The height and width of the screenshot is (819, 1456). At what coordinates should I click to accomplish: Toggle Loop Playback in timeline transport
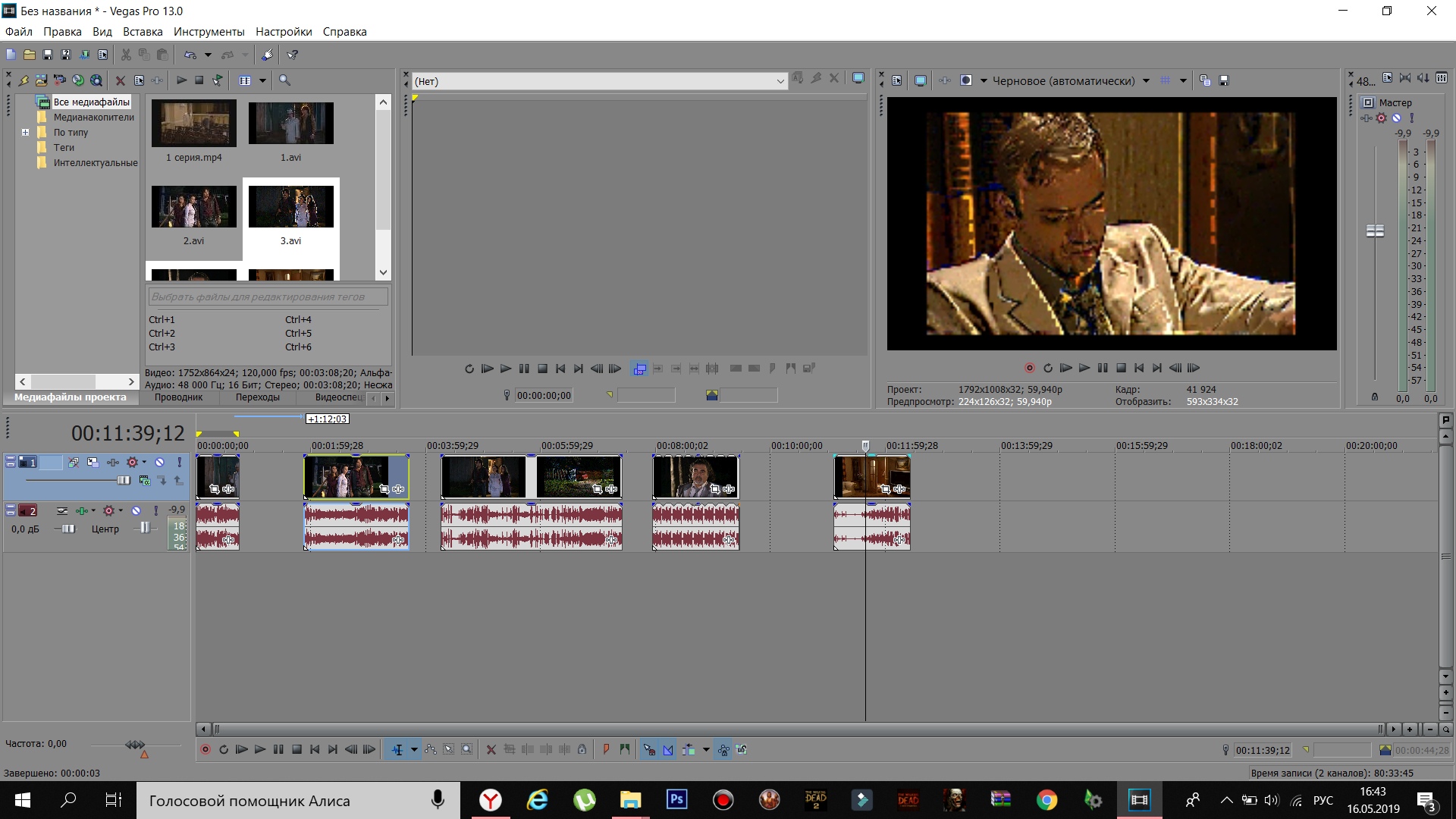click(x=224, y=749)
